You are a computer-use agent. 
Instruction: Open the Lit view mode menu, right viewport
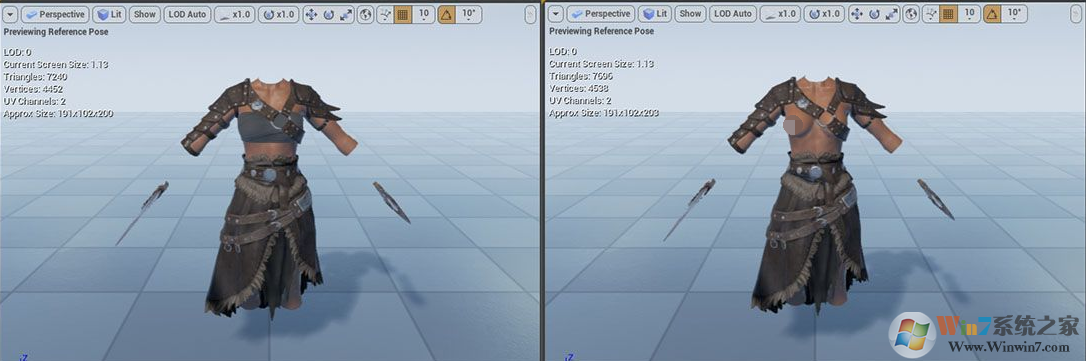point(655,14)
